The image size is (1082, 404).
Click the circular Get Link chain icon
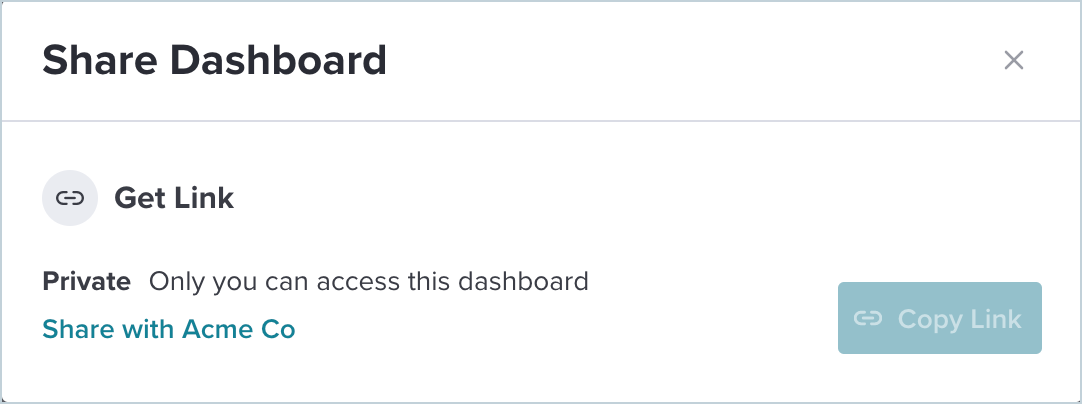click(70, 198)
